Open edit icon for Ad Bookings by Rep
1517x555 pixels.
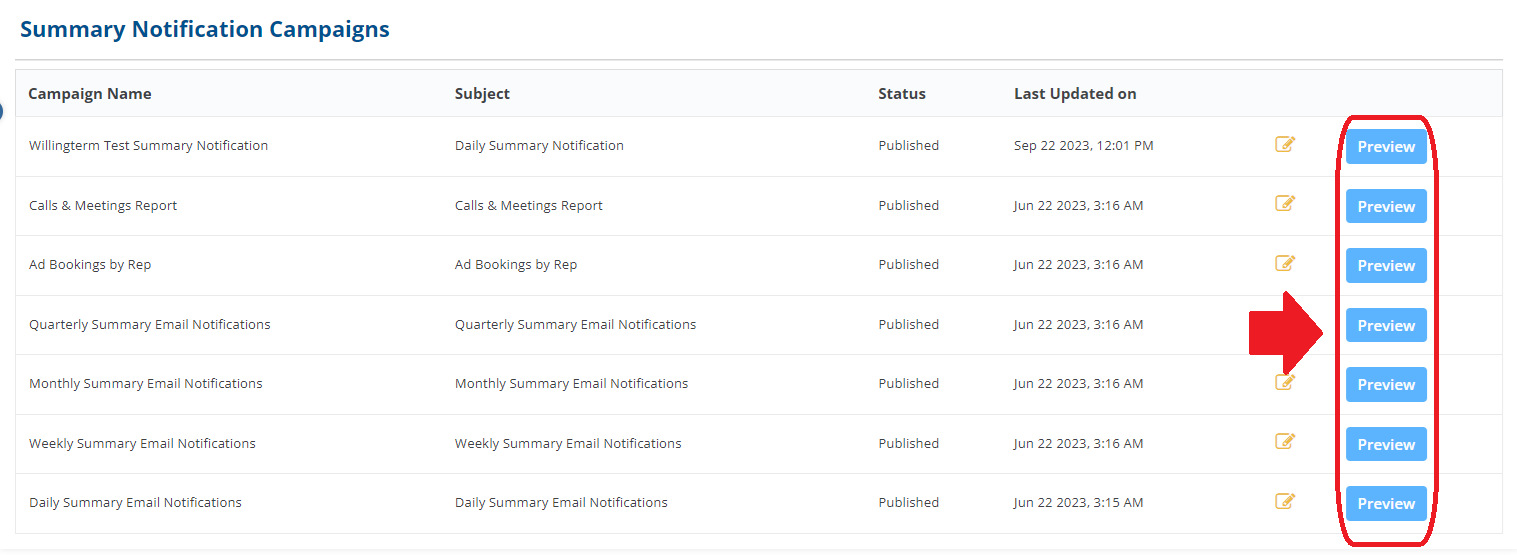click(1285, 263)
